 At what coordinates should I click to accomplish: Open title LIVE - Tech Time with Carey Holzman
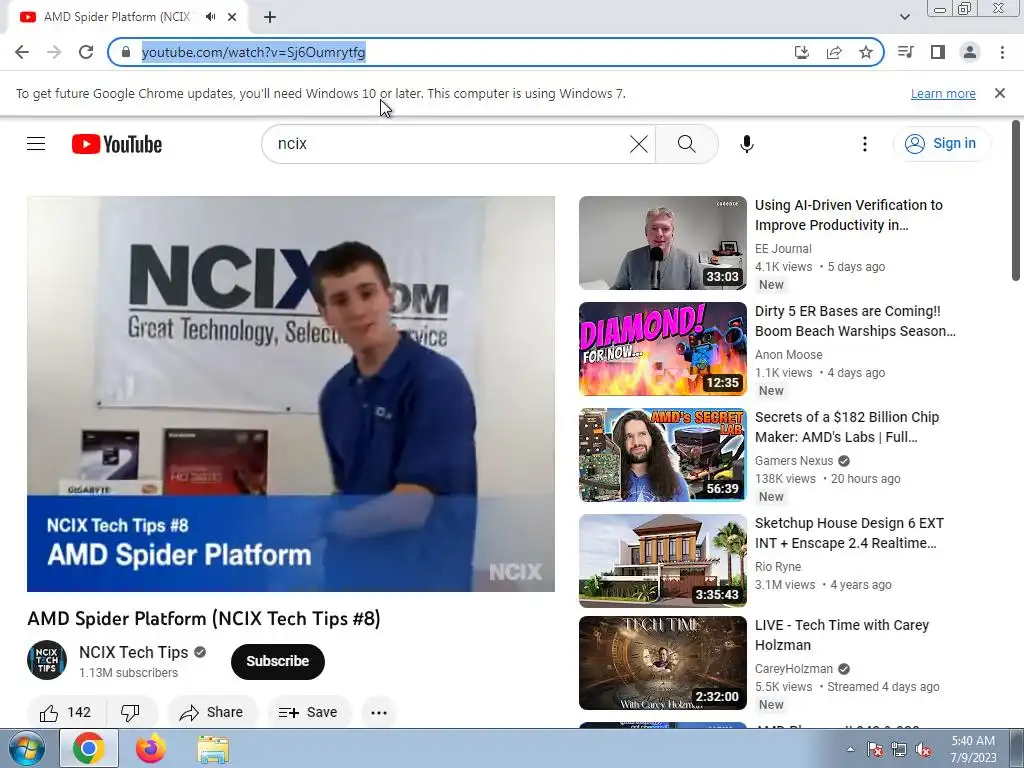tap(842, 635)
